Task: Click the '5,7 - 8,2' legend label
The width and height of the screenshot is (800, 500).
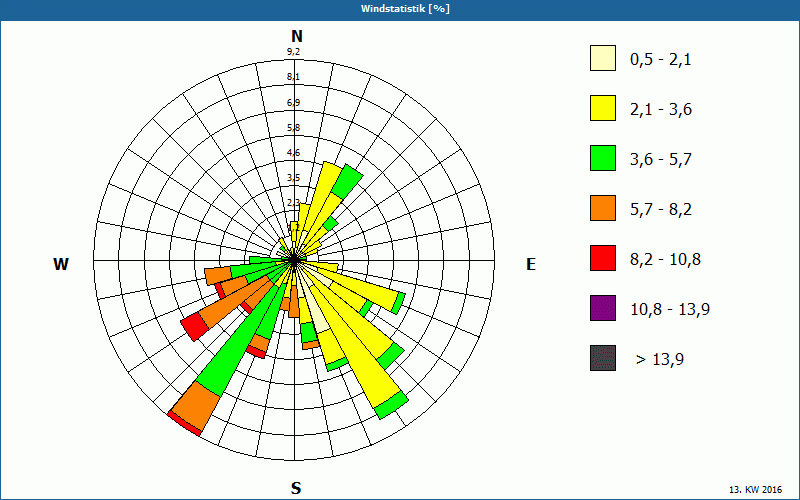Action: 661,210
